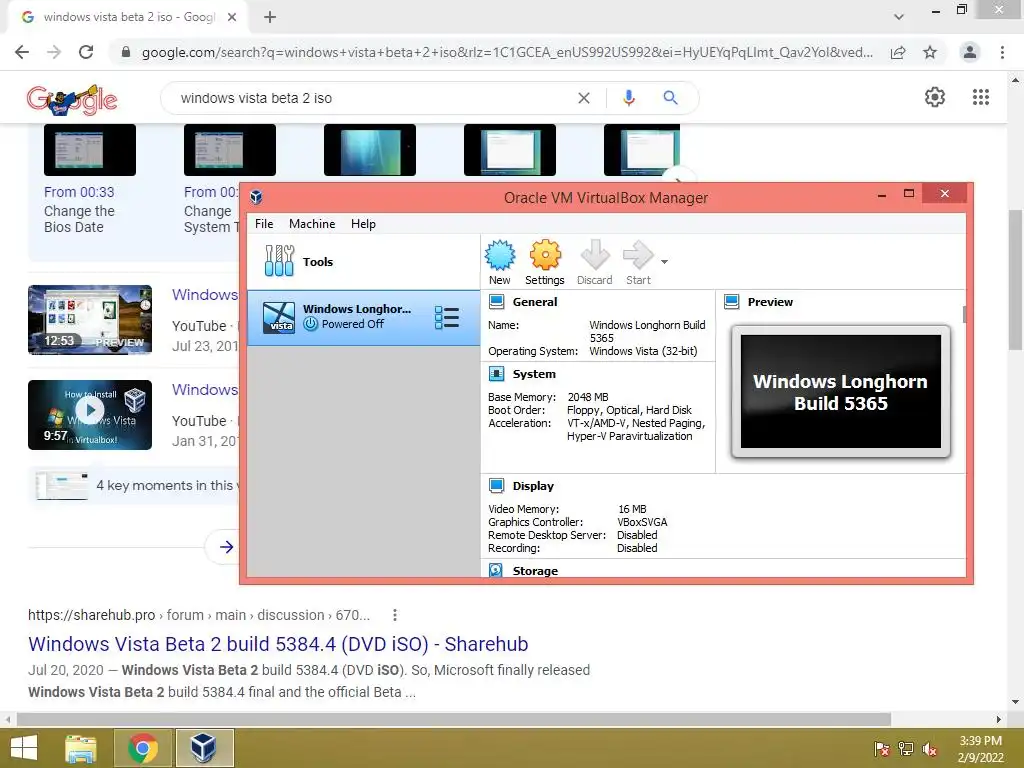The width and height of the screenshot is (1024, 768).
Task: Switch to Chrome on the taskbar
Action: [x=142, y=748]
